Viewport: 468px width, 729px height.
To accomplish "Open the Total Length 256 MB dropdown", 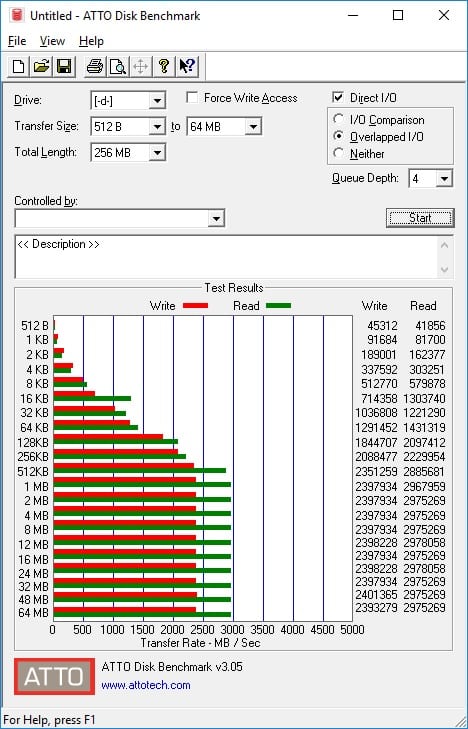I will pyautogui.click(x=157, y=152).
